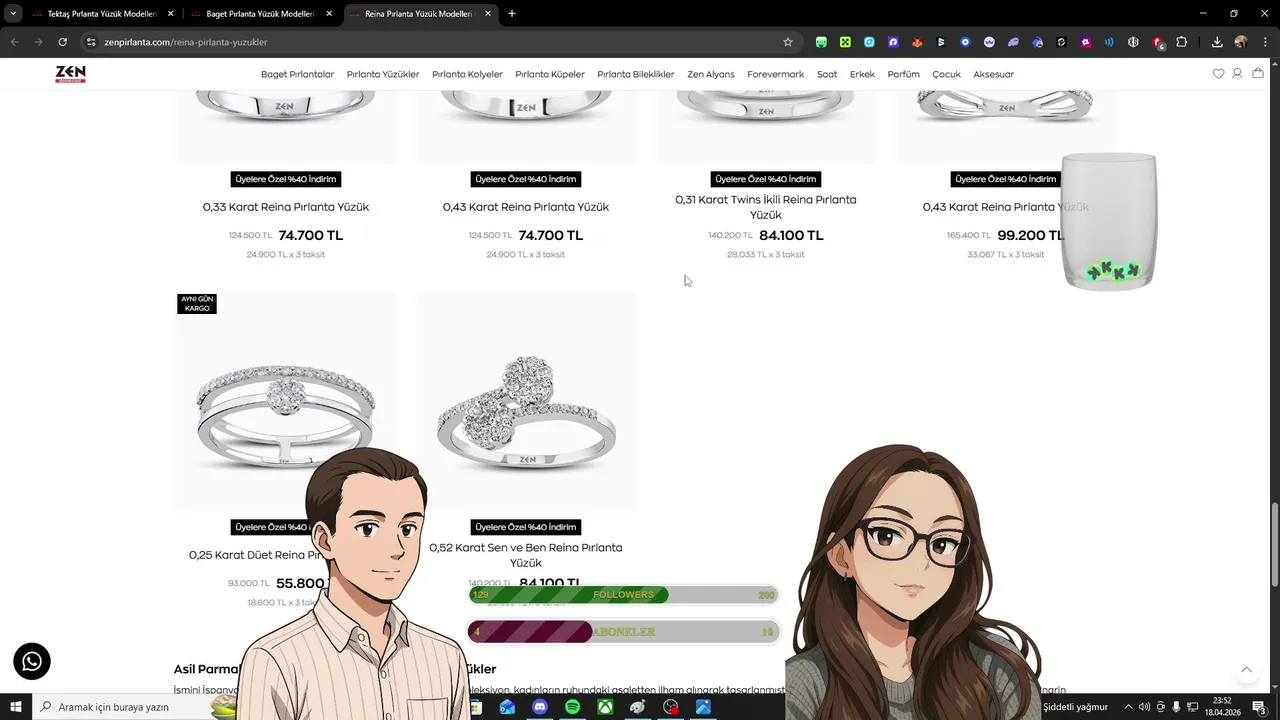Open the 0,33 Karat Reina Pırlanta Yüzük link

pyautogui.click(x=286, y=207)
